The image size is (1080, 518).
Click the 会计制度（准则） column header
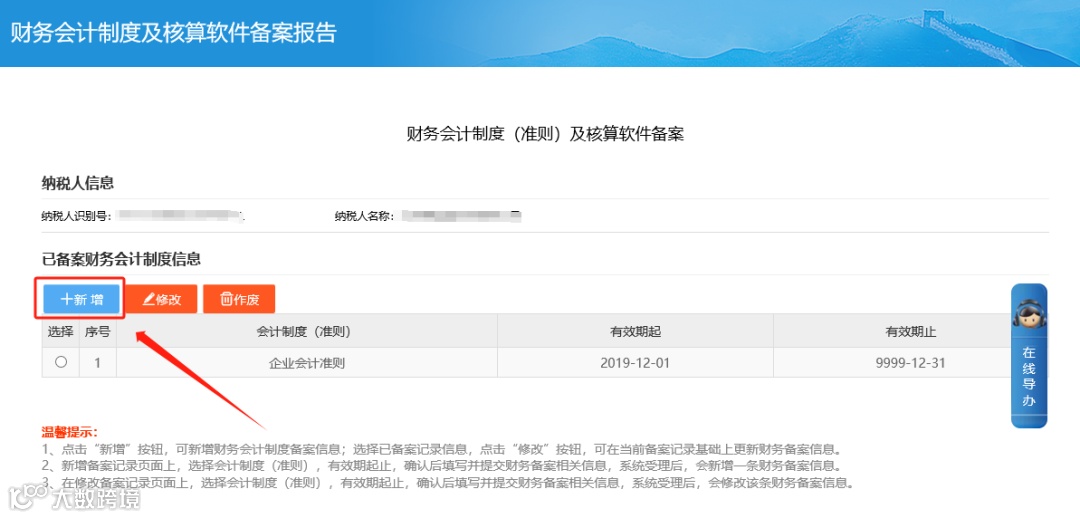(x=307, y=332)
